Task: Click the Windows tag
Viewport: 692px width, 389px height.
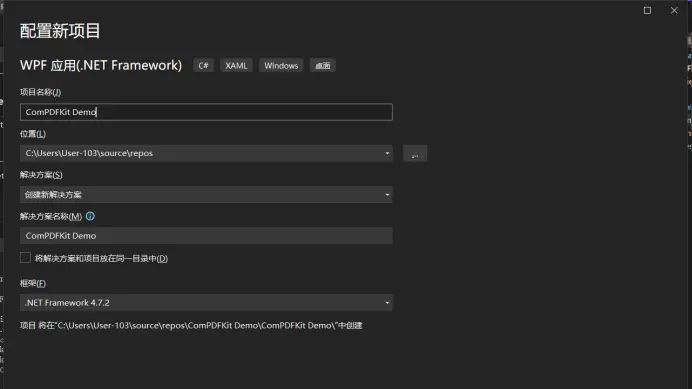Action: tap(281, 66)
